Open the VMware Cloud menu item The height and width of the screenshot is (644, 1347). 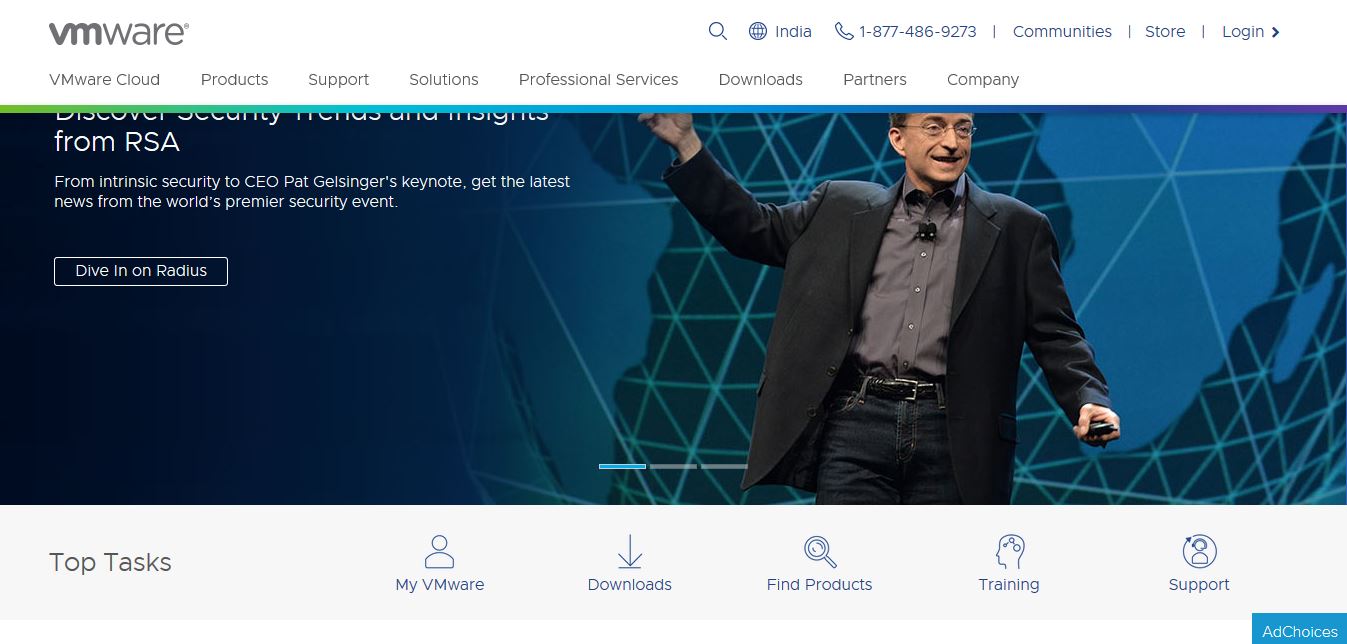pos(104,79)
